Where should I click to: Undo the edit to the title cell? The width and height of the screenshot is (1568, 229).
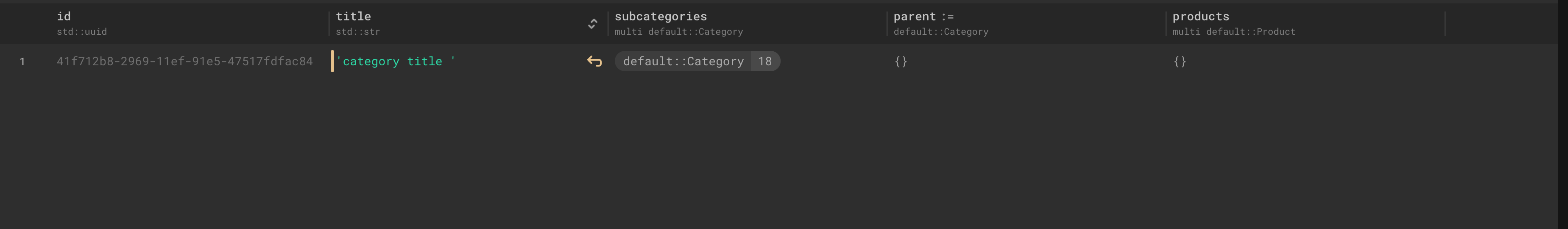click(x=594, y=61)
